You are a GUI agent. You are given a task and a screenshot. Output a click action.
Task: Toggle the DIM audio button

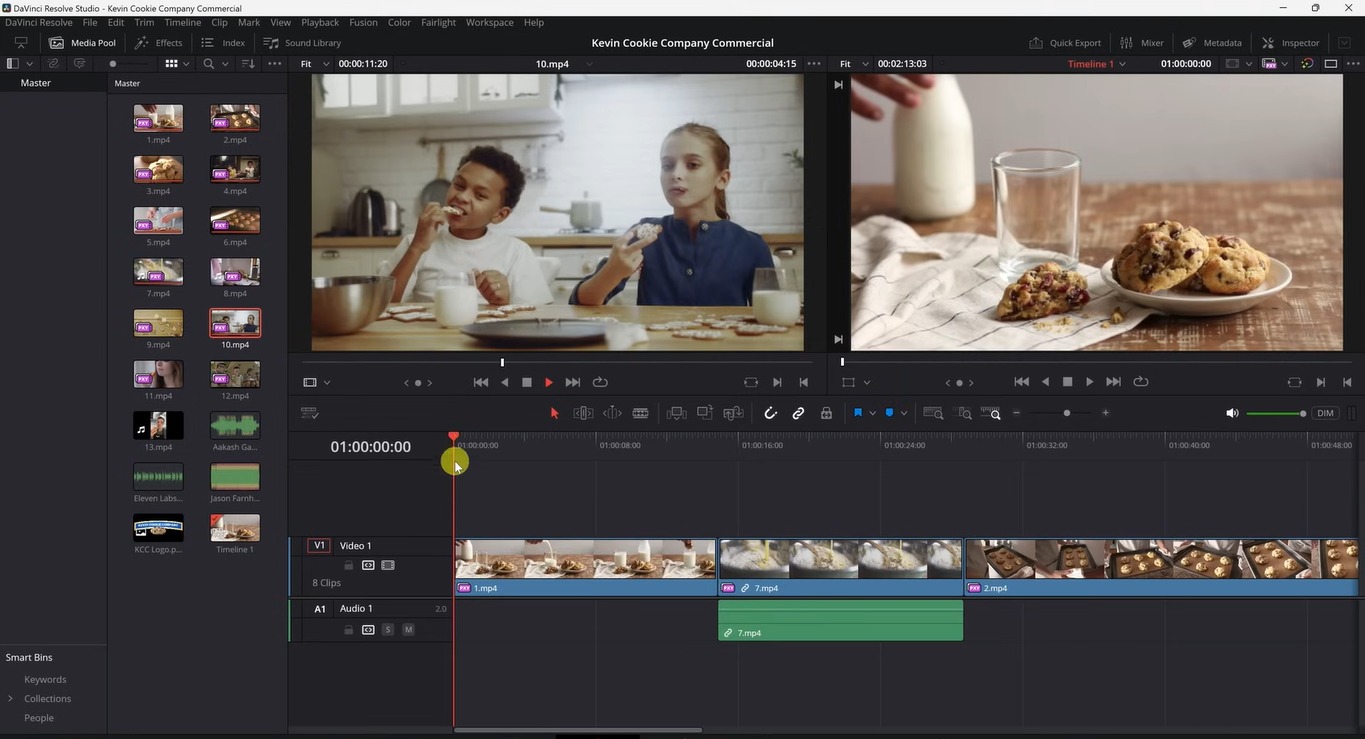[x=1325, y=413]
